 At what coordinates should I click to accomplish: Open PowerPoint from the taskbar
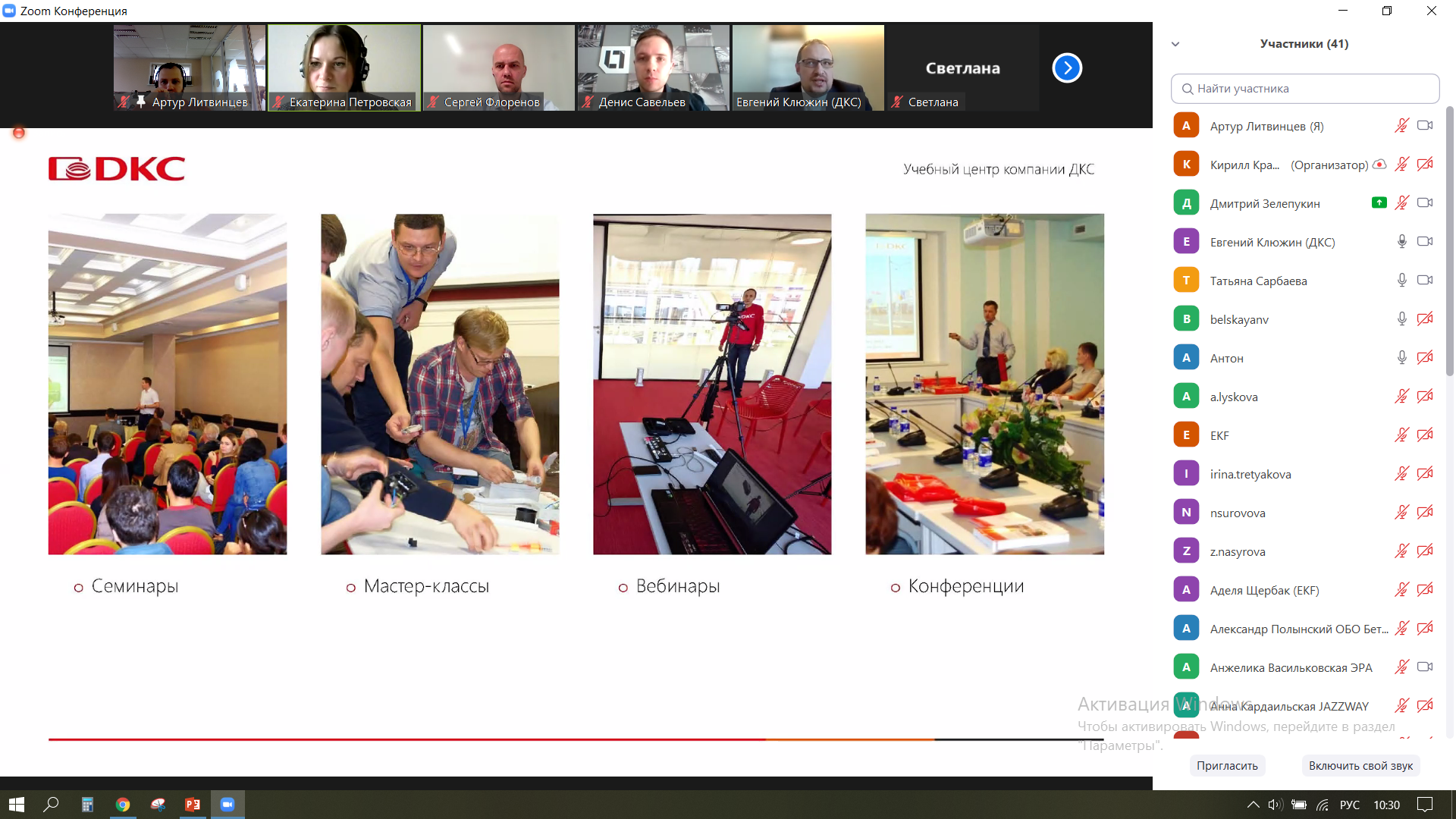193,805
